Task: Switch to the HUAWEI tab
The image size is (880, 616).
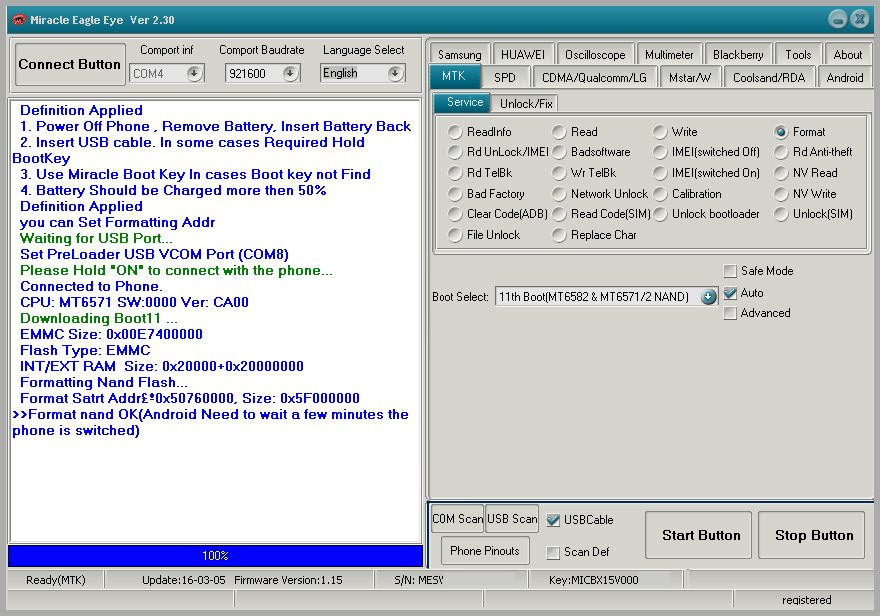Action: [523, 55]
